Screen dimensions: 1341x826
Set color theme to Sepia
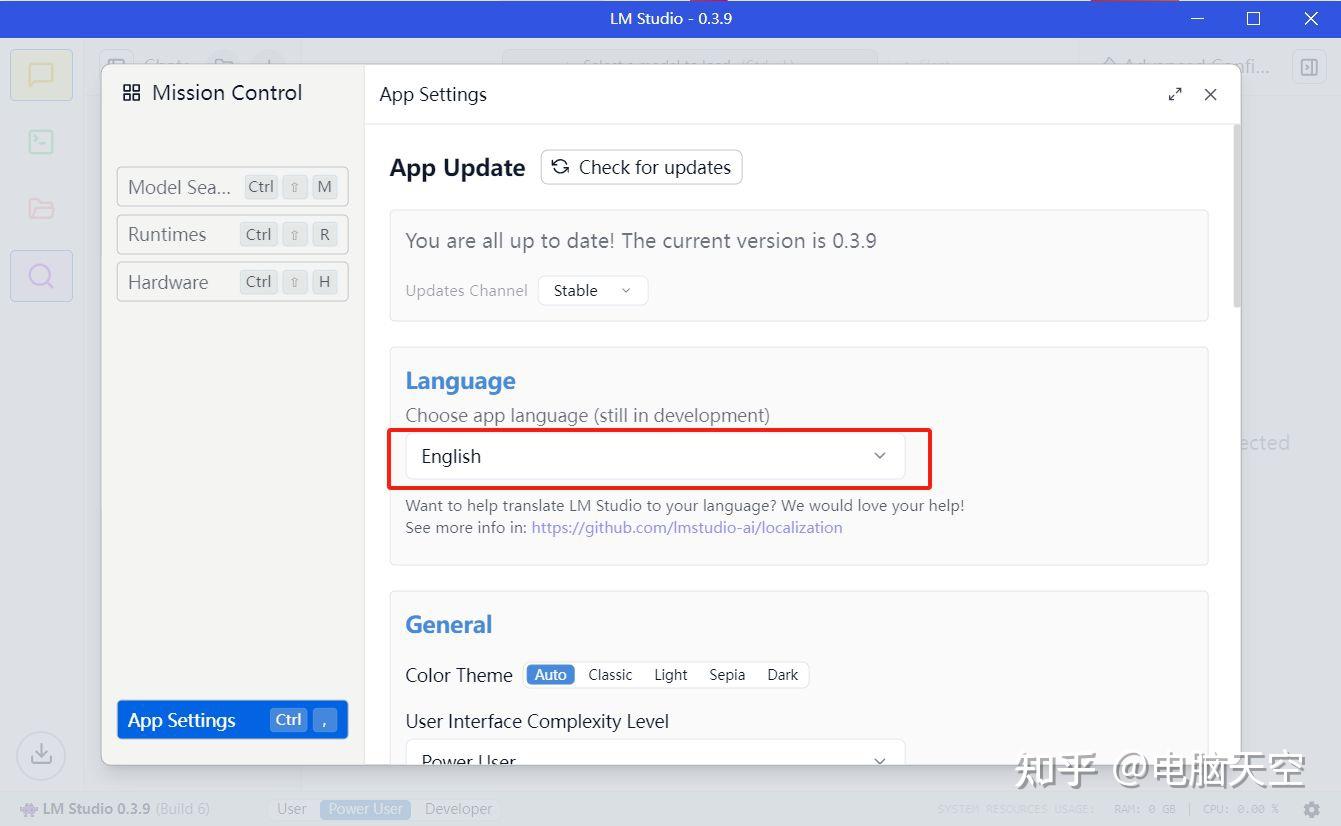[727, 675]
